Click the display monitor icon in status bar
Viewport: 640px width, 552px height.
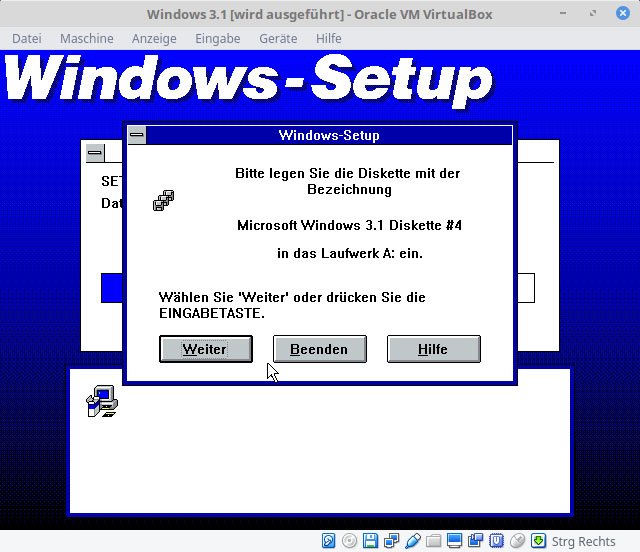454,541
